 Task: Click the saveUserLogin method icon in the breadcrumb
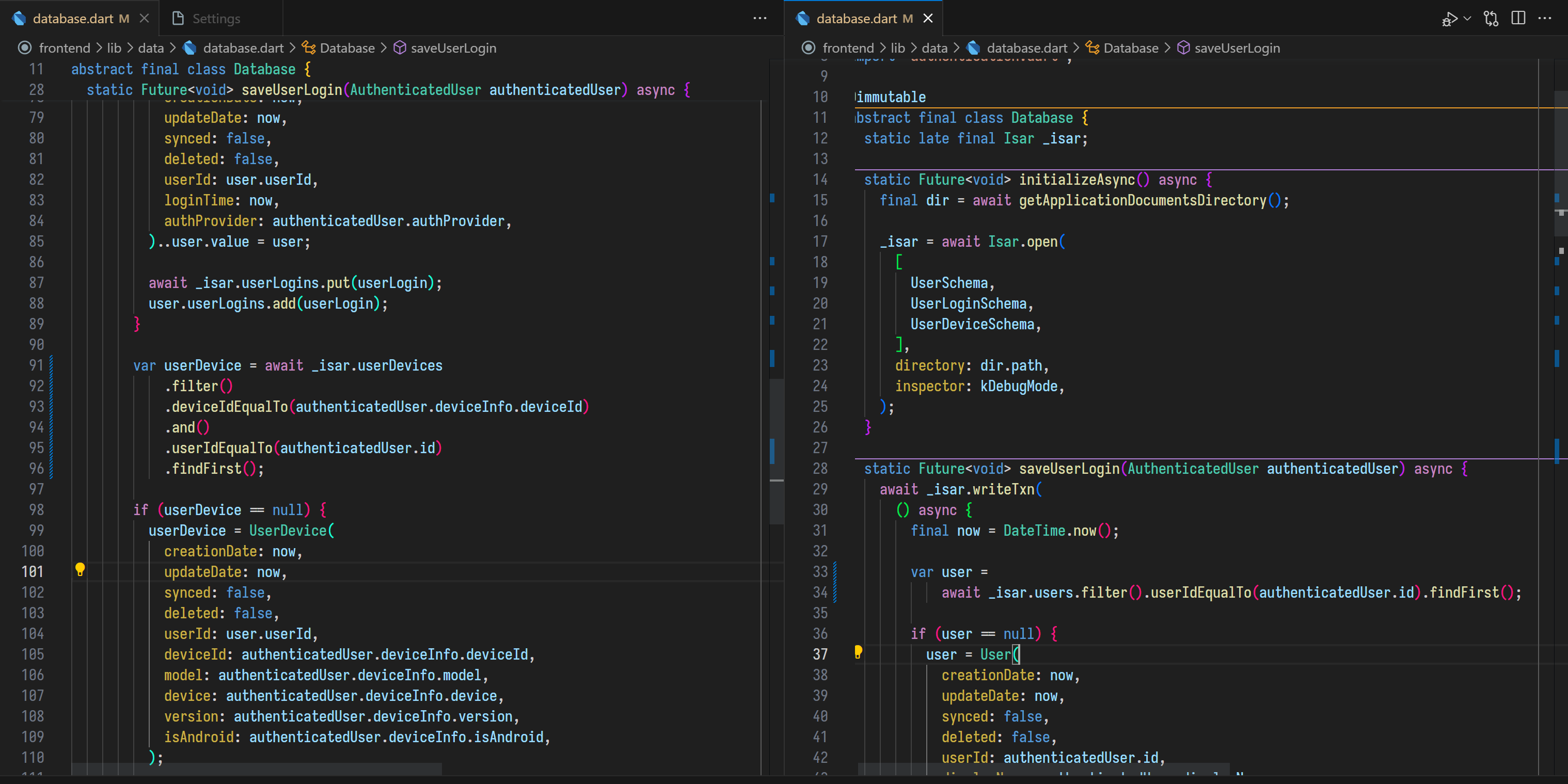click(400, 47)
